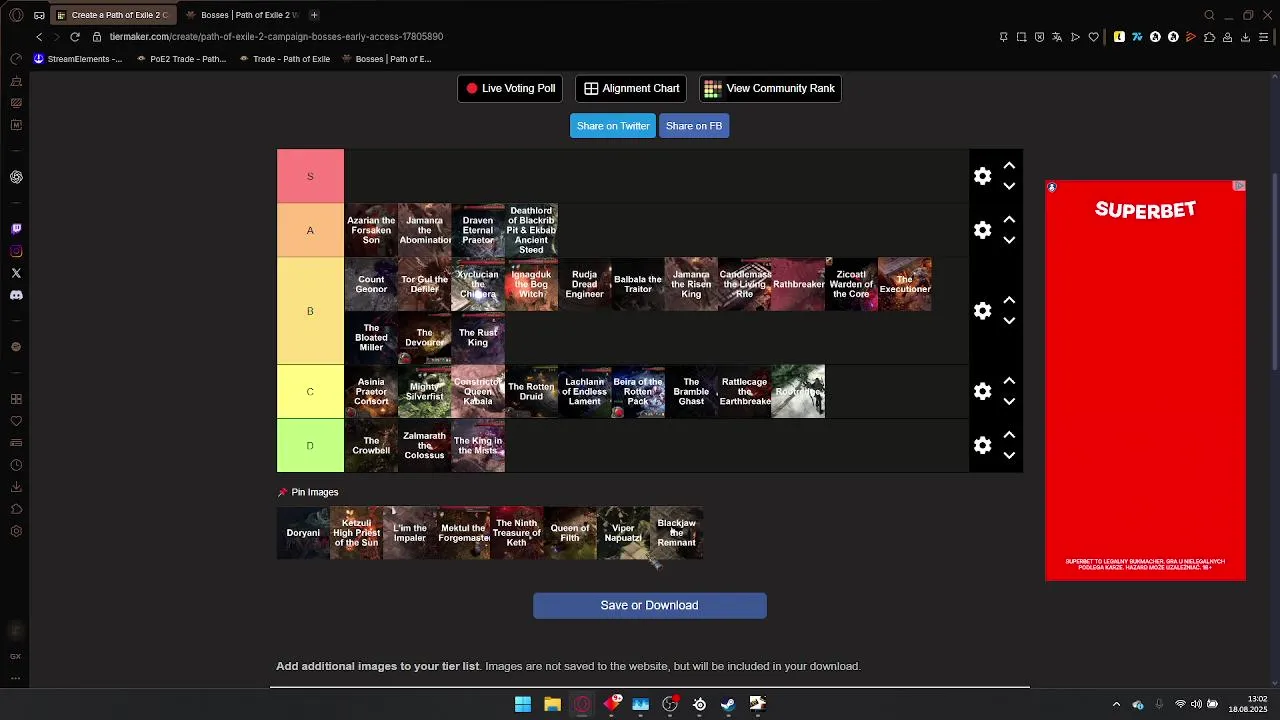Click the pinboard pin icon in the address bar

tap(1003, 37)
